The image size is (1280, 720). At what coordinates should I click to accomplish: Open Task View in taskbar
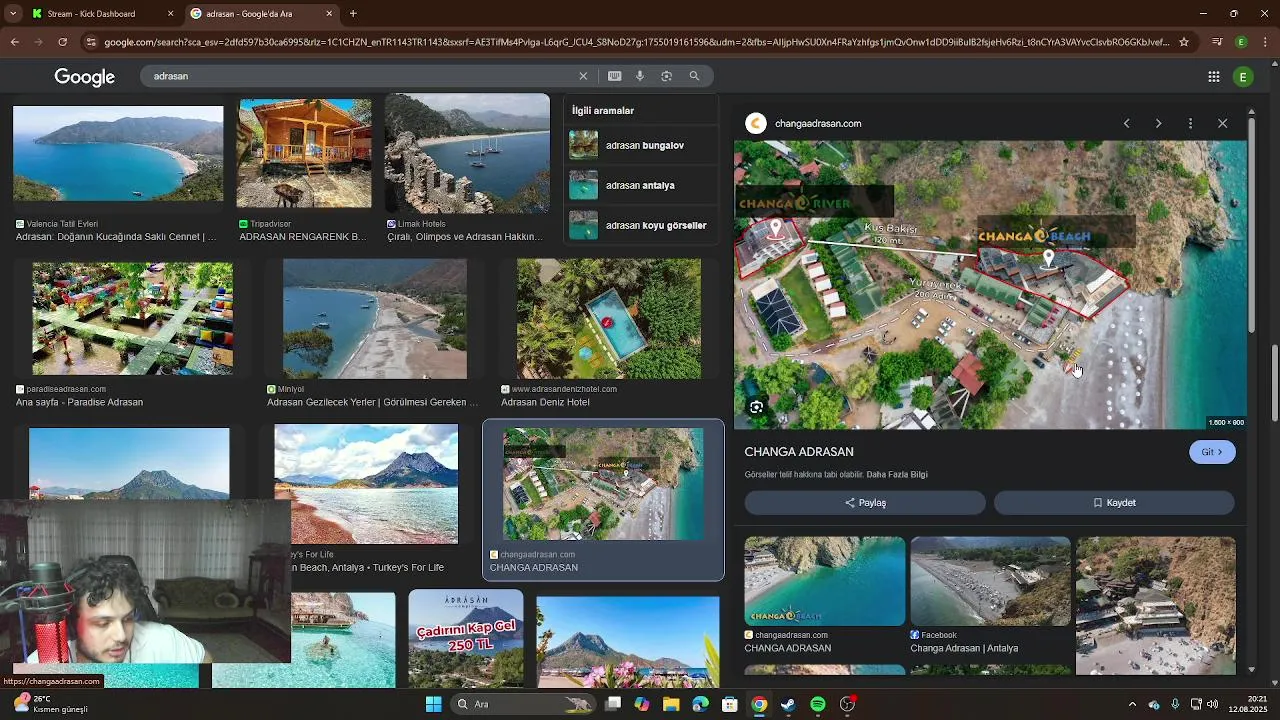(613, 704)
